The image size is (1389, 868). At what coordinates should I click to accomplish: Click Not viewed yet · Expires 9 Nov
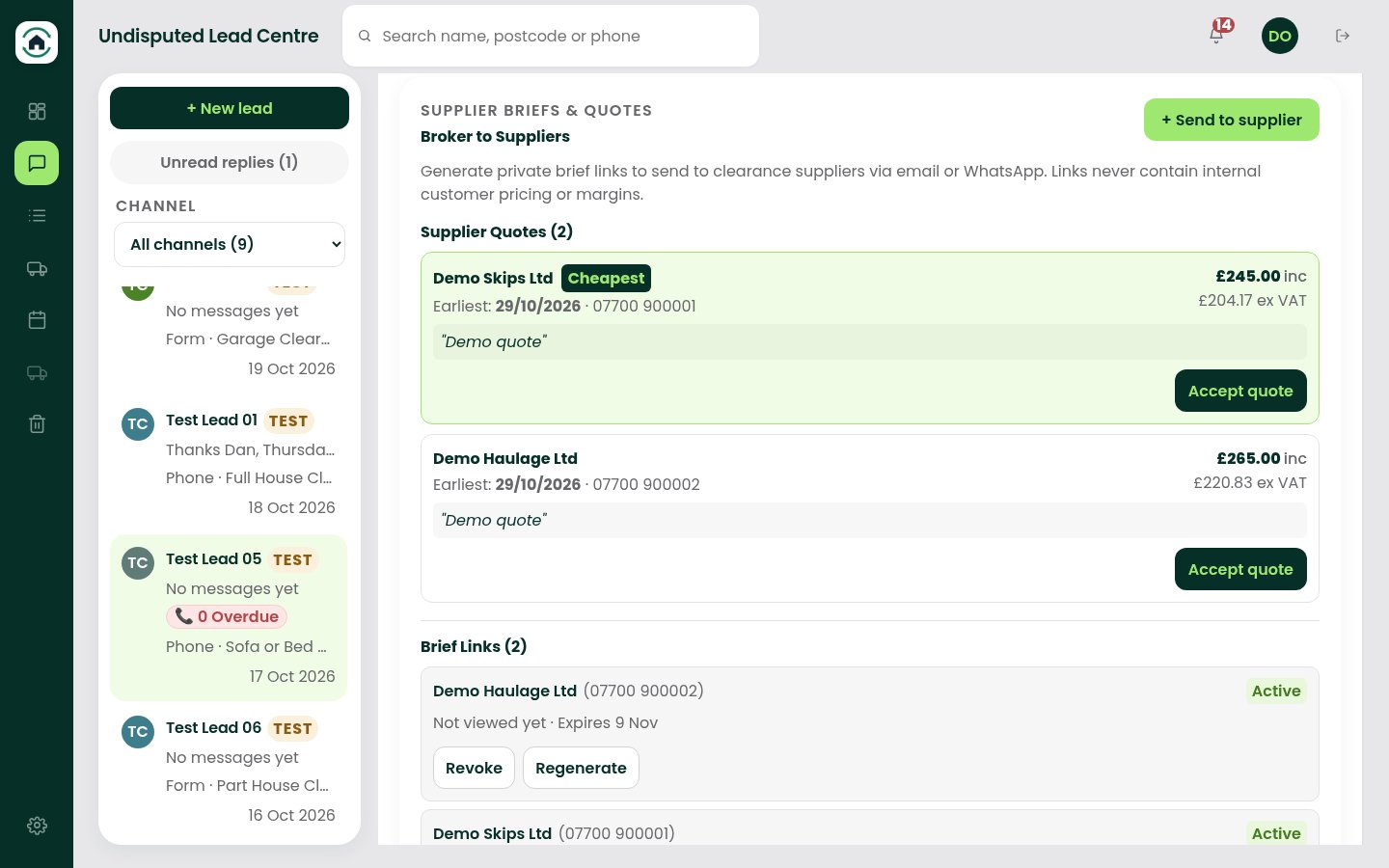(545, 722)
